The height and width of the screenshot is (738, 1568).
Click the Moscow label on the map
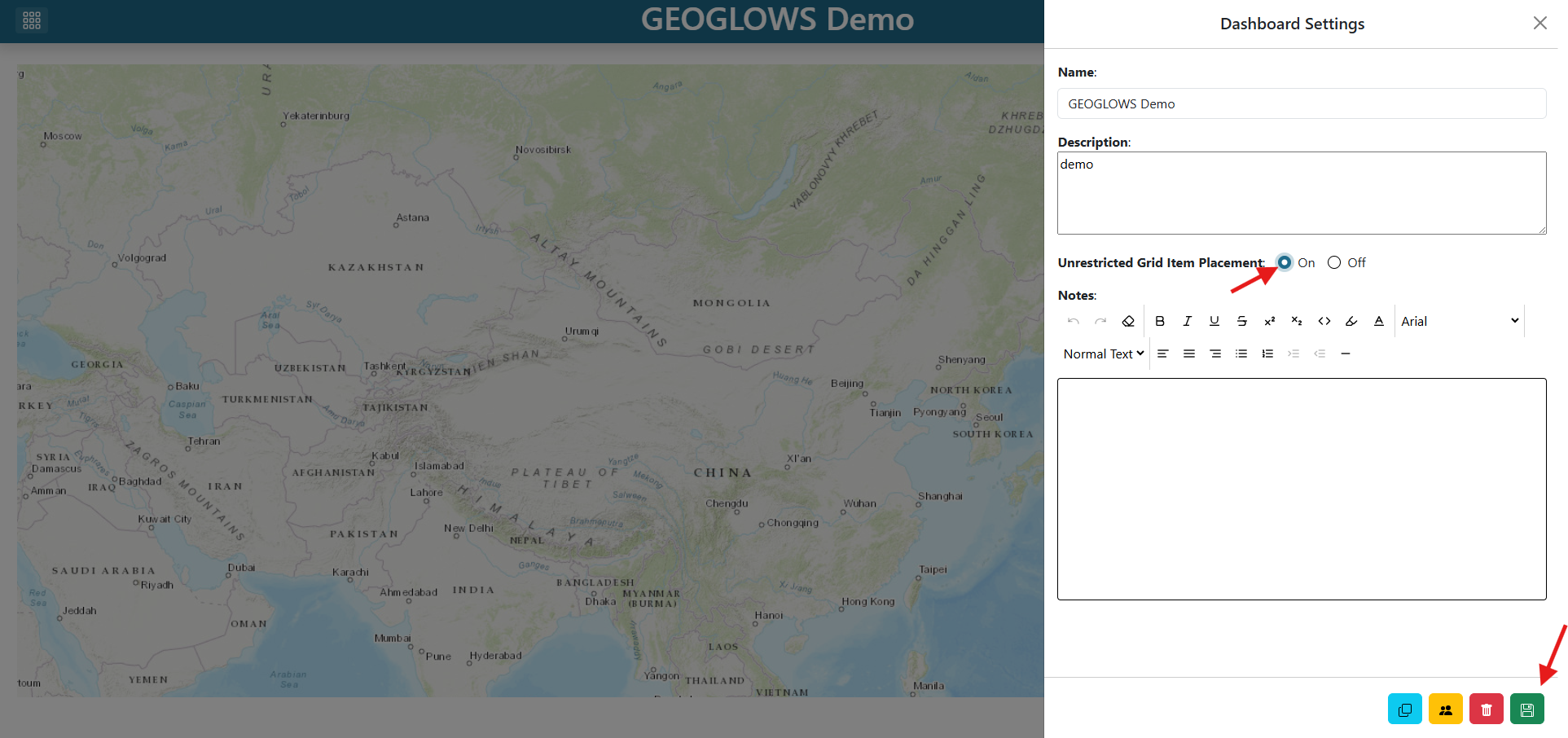click(x=63, y=136)
